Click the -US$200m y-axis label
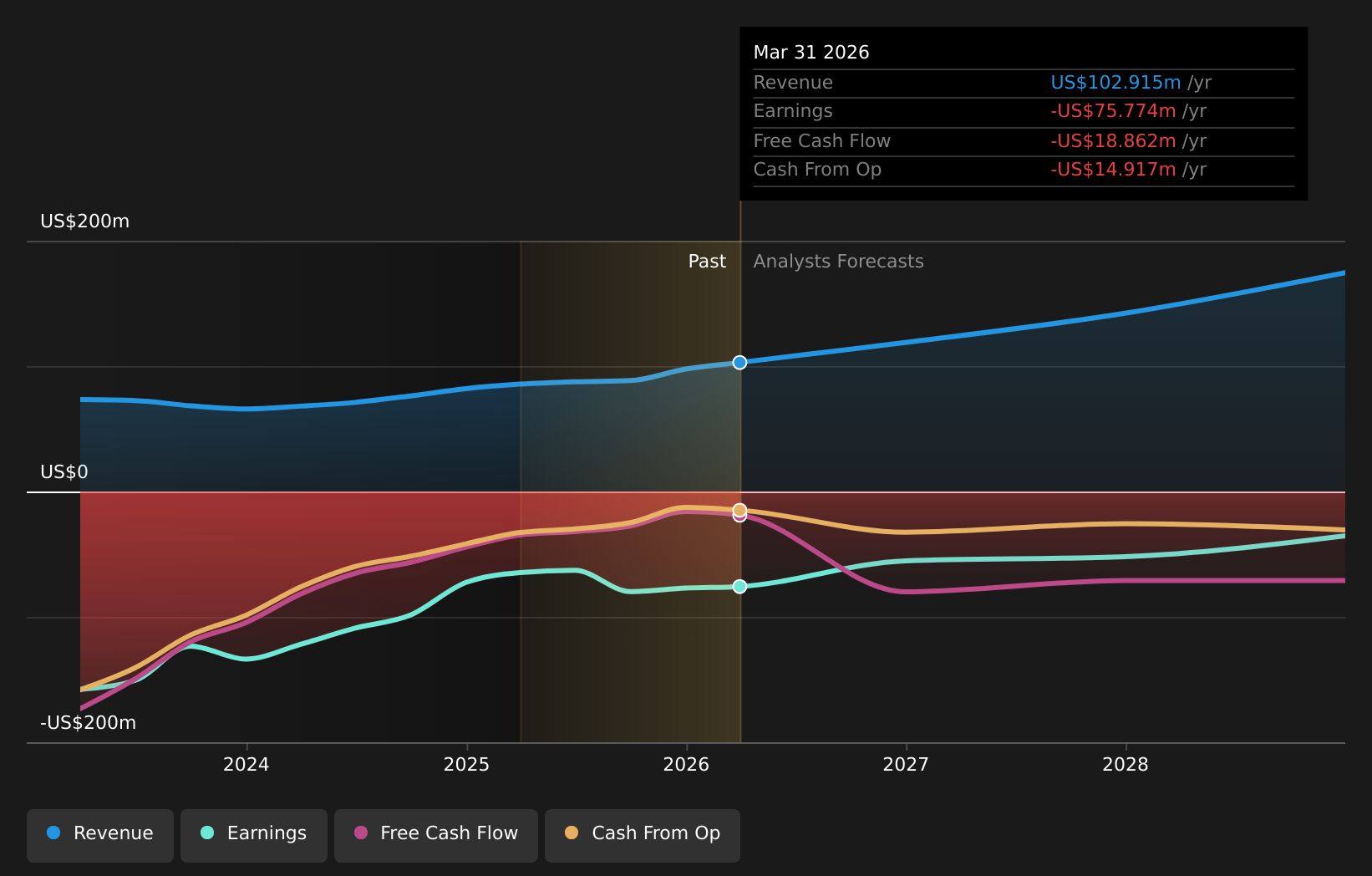This screenshot has height=876, width=1372. click(x=88, y=723)
